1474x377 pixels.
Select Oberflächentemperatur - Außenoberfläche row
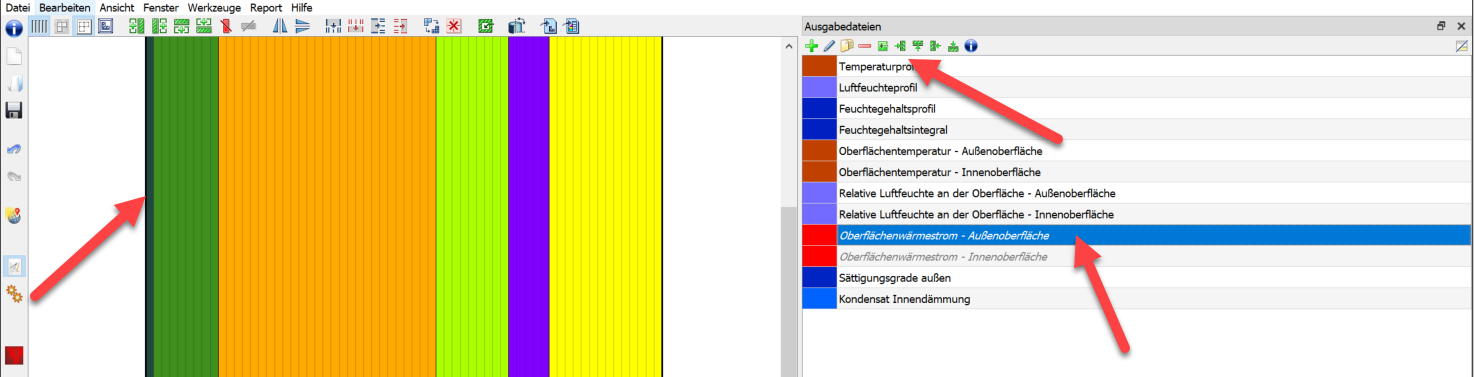[1136, 151]
